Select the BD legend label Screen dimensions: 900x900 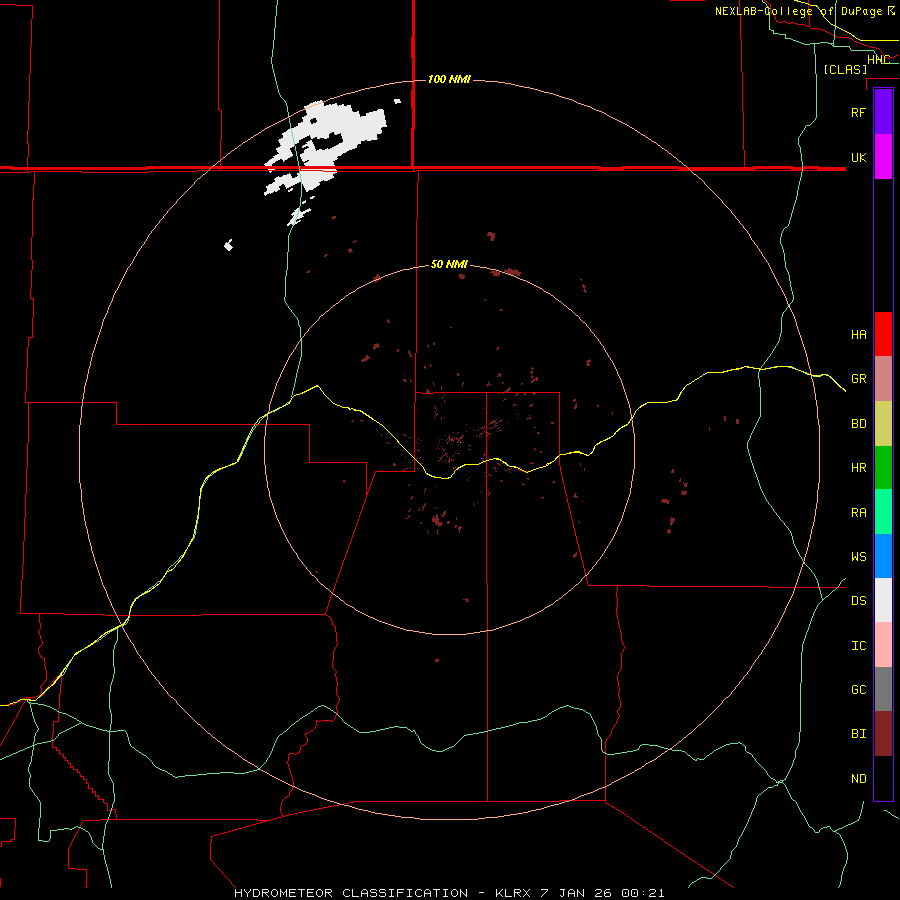click(x=858, y=424)
